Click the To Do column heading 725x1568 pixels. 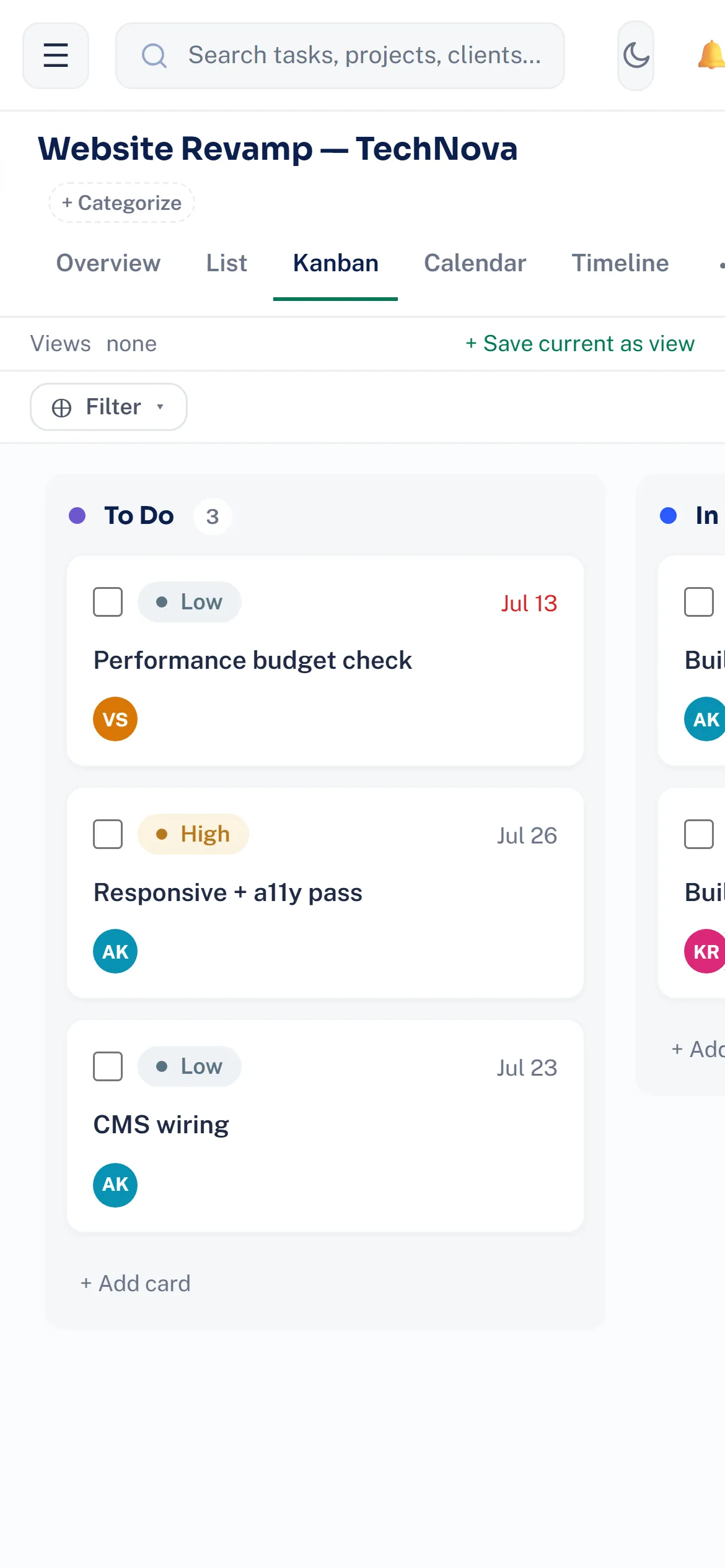139,515
